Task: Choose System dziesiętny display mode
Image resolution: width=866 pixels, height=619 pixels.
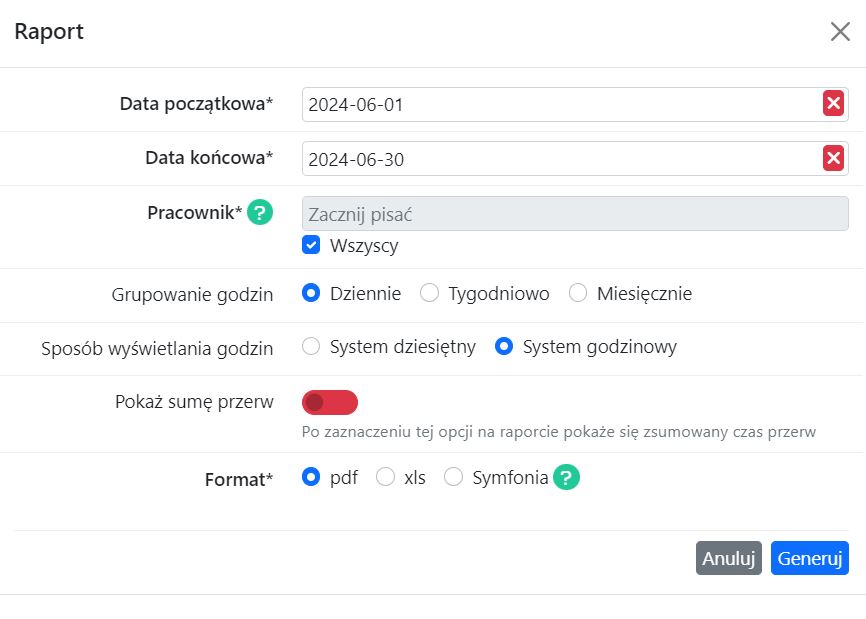Action: (311, 348)
